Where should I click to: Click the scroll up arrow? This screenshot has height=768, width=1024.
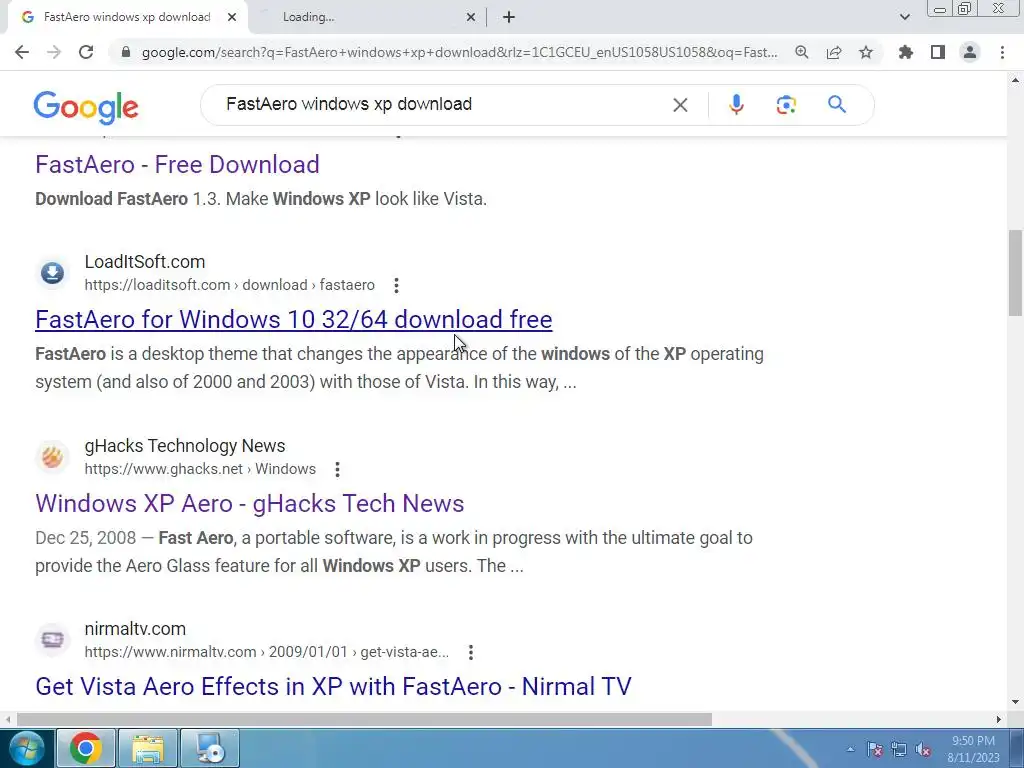(1015, 80)
